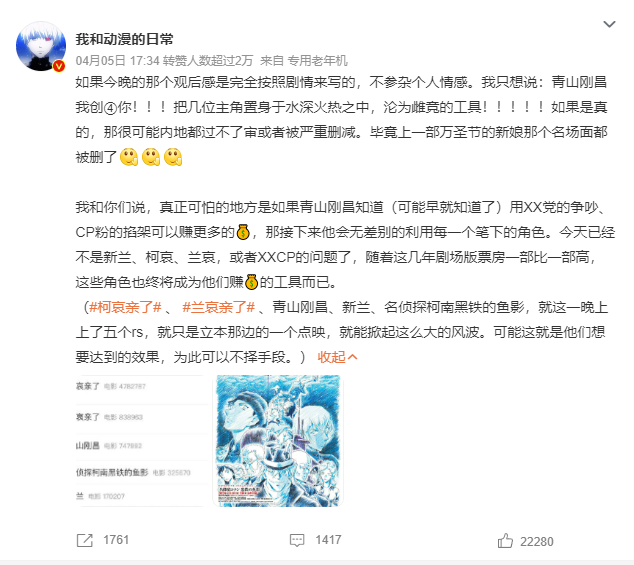Image resolution: width=634 pixels, height=565 pixels.
Task: Click the orange verified V badge
Action: click(x=59, y=66)
